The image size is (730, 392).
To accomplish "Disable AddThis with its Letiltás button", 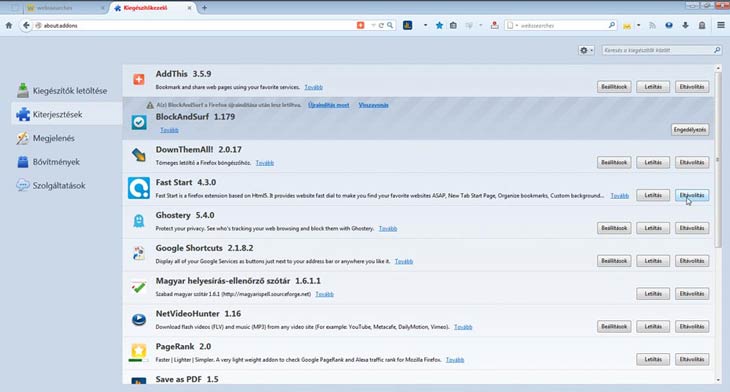I will click(x=653, y=87).
